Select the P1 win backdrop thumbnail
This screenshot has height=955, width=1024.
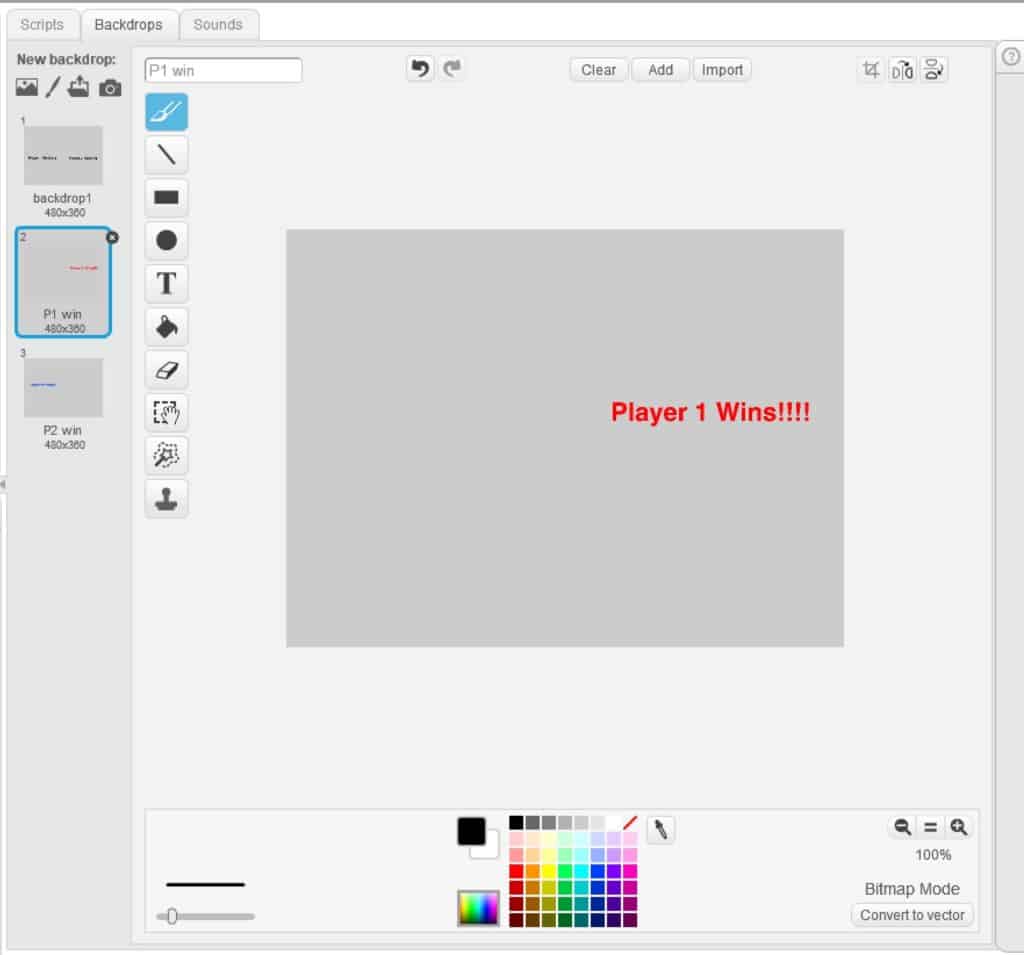(63, 282)
